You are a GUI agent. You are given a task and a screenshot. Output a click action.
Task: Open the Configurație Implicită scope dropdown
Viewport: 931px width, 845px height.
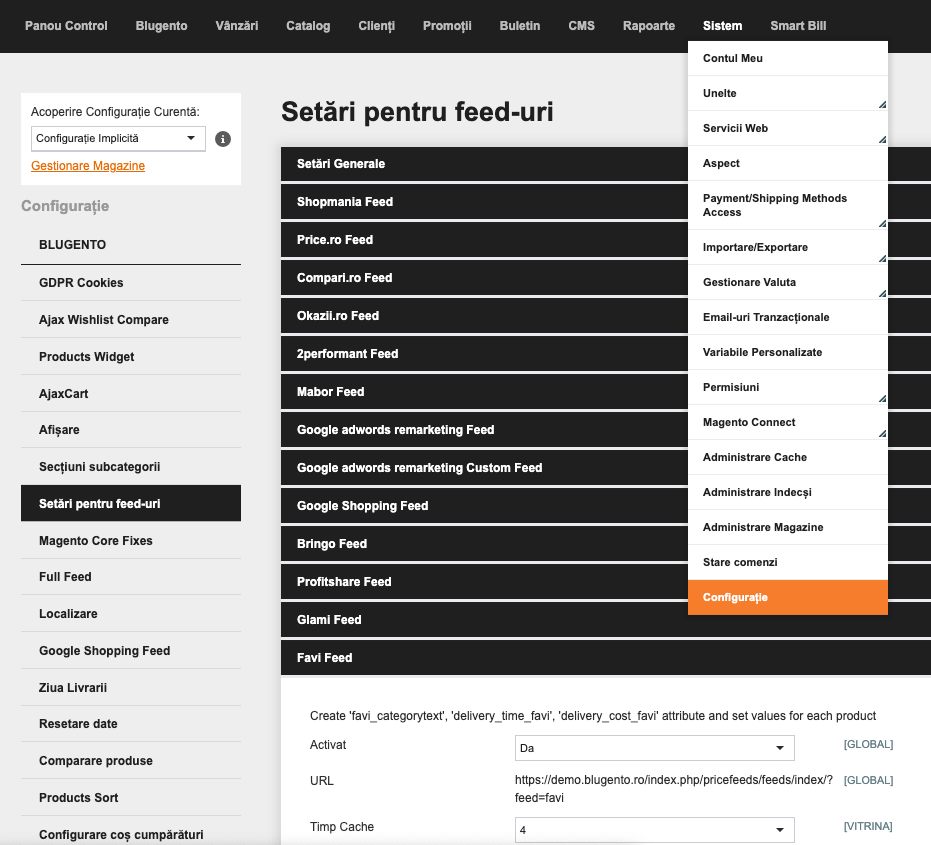click(x=118, y=138)
